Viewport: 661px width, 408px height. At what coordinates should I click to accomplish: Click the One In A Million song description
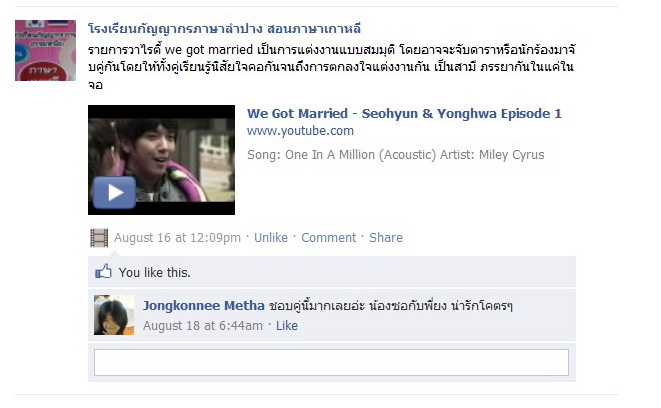[x=395, y=155]
